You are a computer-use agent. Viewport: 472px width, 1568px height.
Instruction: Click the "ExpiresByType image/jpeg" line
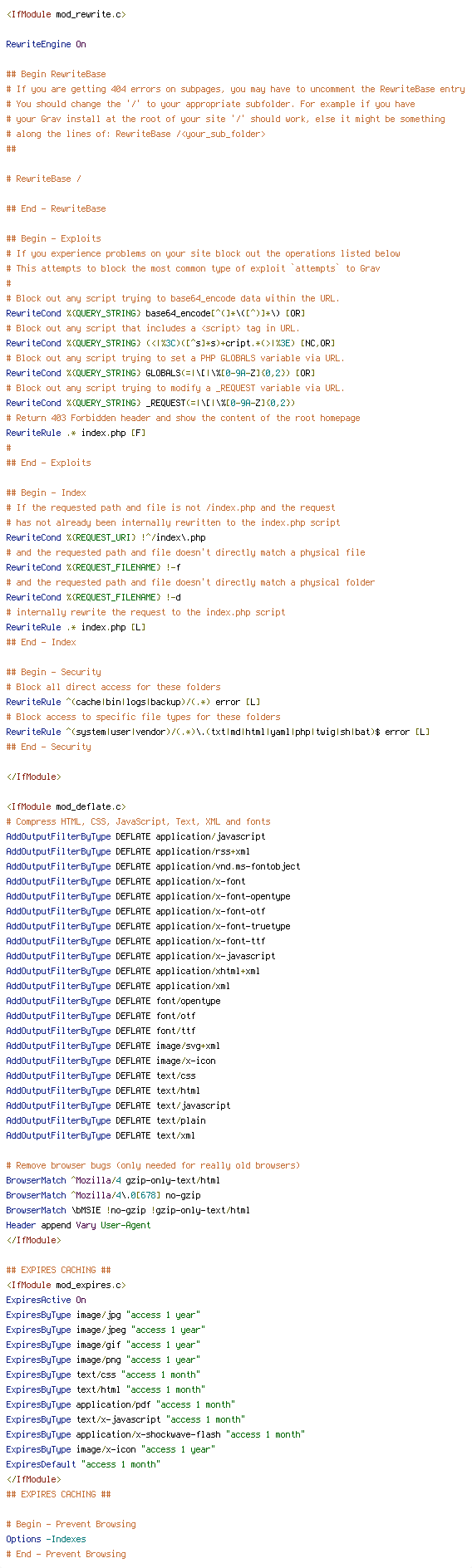[x=106, y=1330]
